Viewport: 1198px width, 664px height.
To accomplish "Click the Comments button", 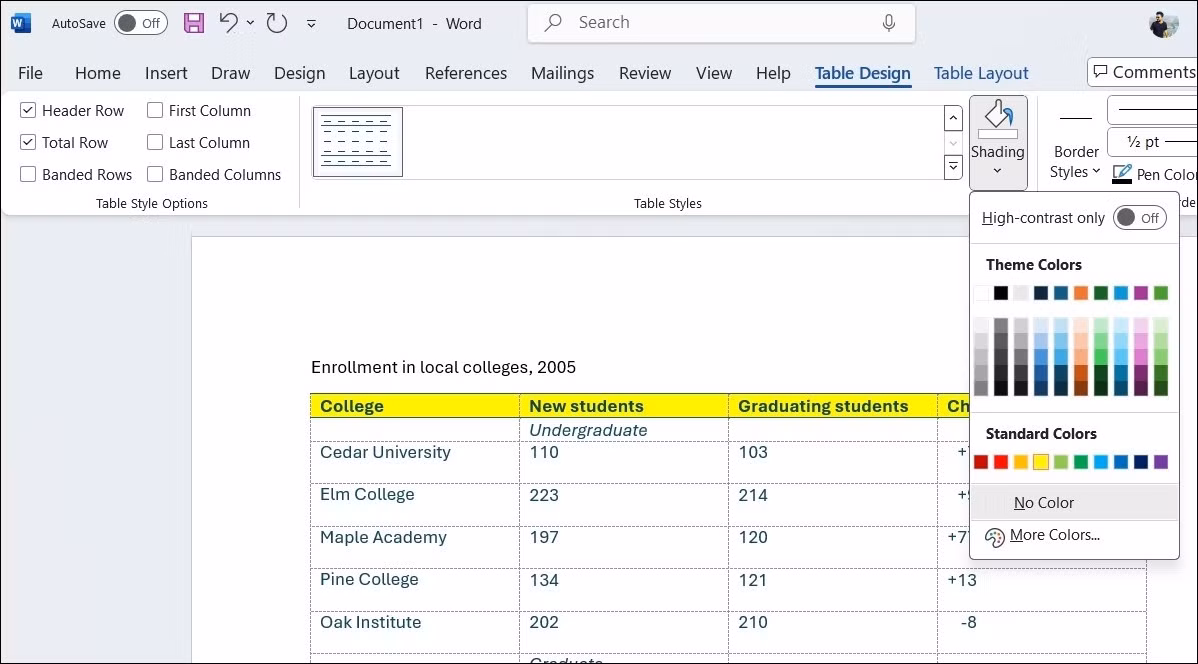I will coord(1143,72).
